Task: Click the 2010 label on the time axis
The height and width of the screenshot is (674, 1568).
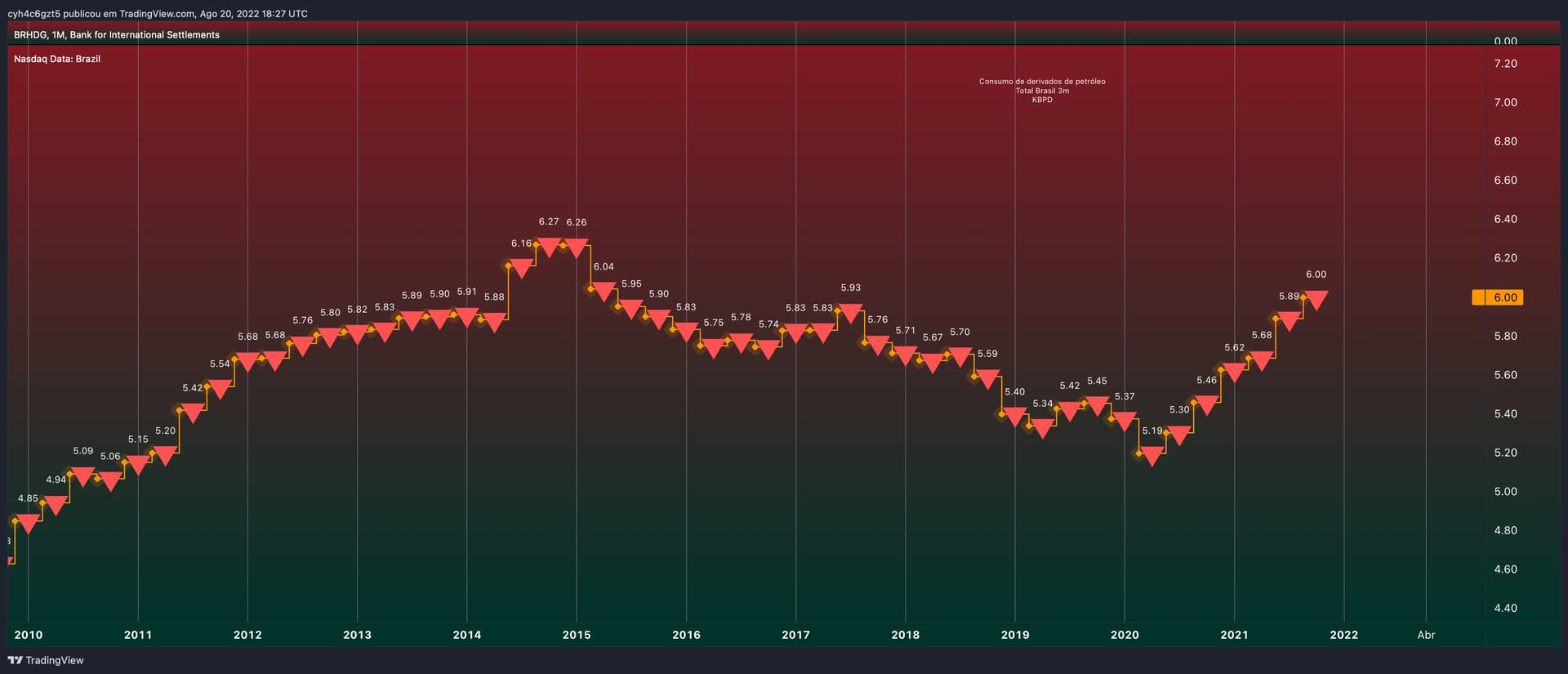Action: point(29,635)
